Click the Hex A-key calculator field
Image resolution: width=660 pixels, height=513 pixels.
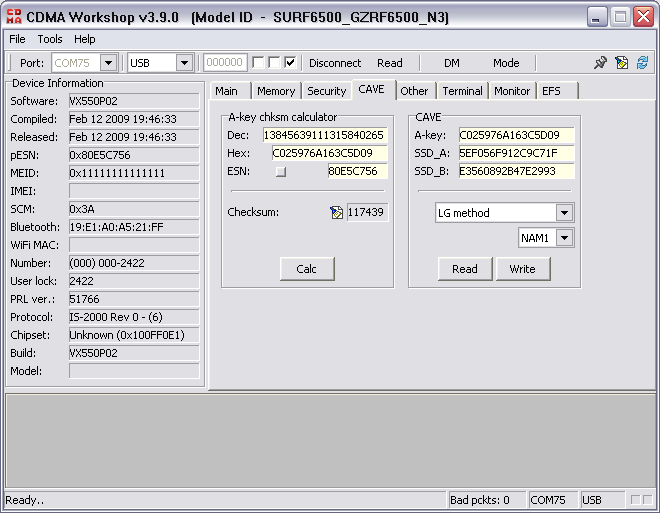coord(330,153)
